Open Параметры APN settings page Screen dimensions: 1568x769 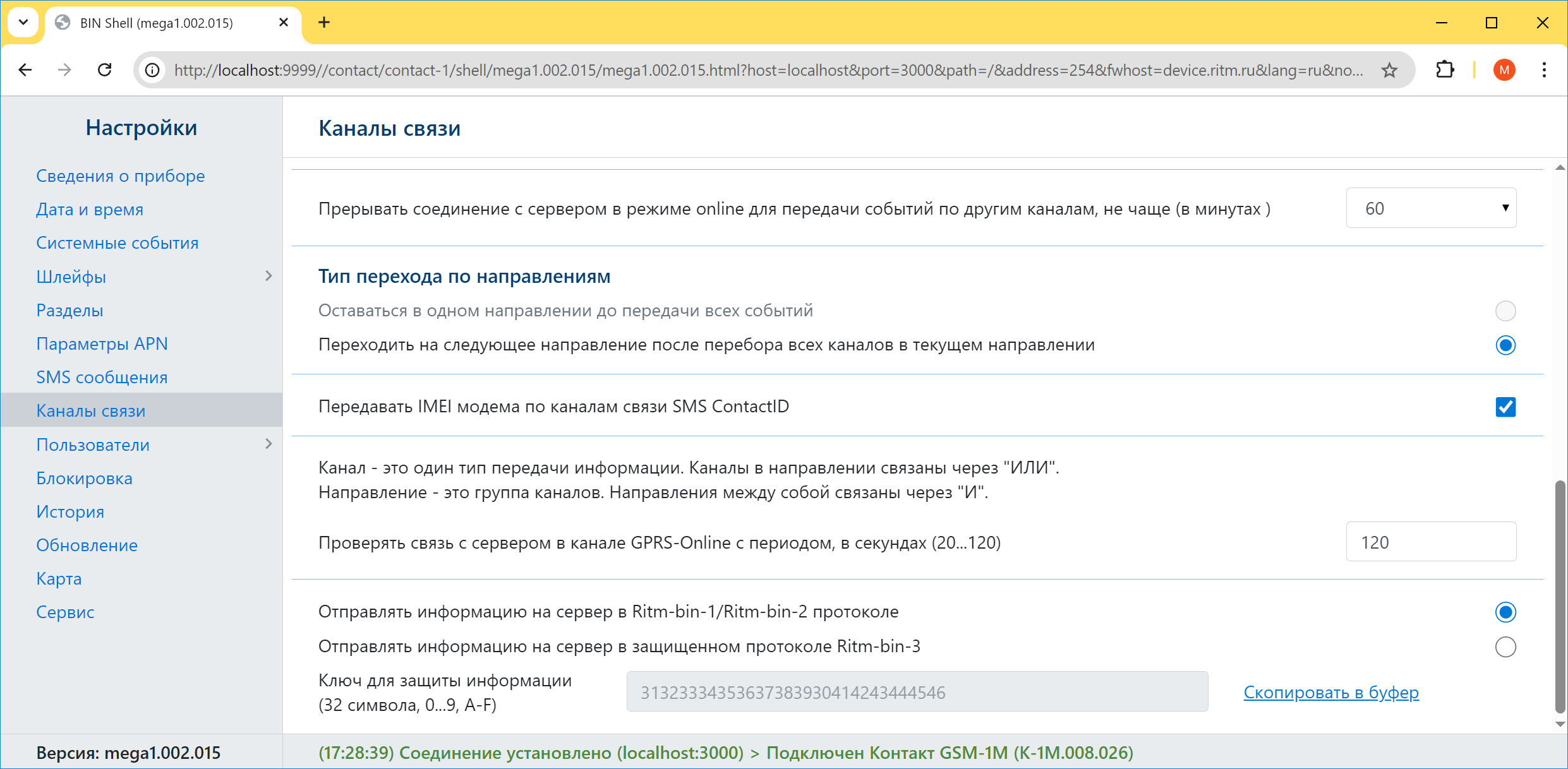(x=102, y=343)
